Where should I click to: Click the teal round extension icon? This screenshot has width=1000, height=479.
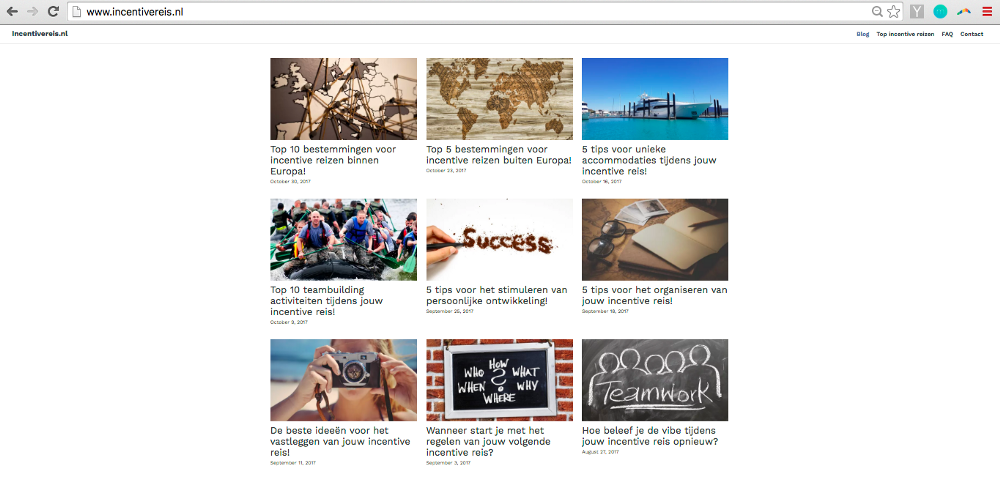pos(940,11)
